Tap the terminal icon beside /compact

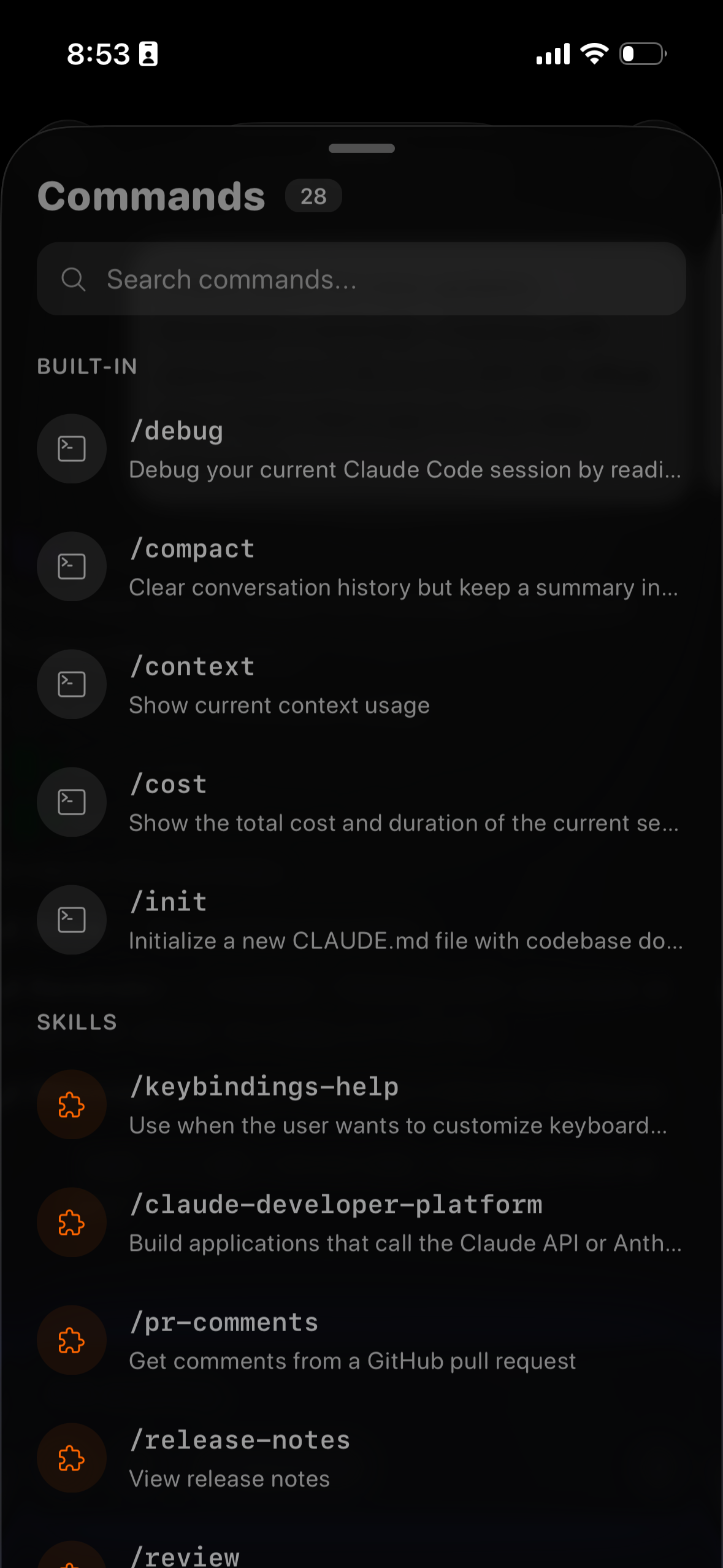[72, 566]
